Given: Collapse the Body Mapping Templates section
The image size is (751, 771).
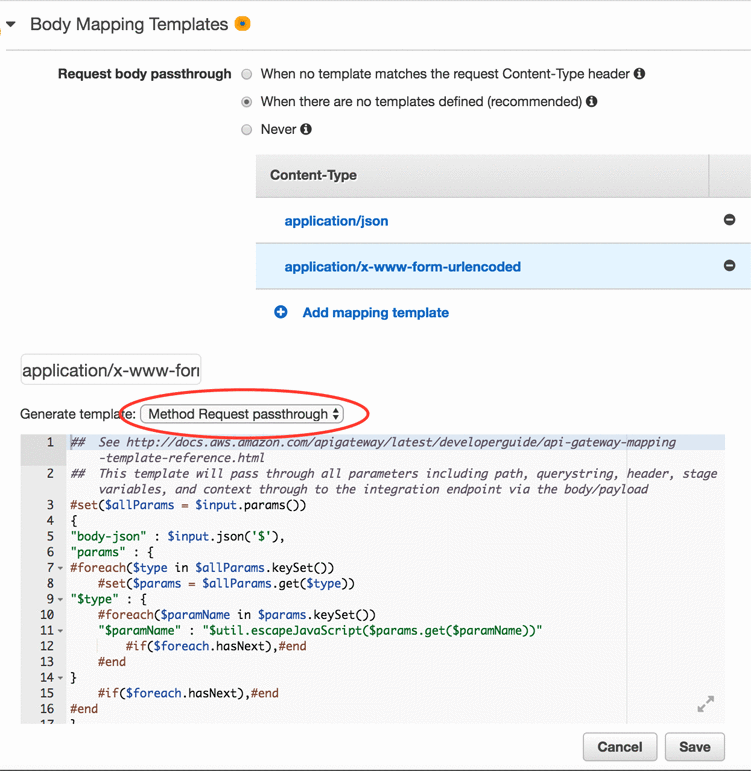Looking at the screenshot, I should [11, 24].
